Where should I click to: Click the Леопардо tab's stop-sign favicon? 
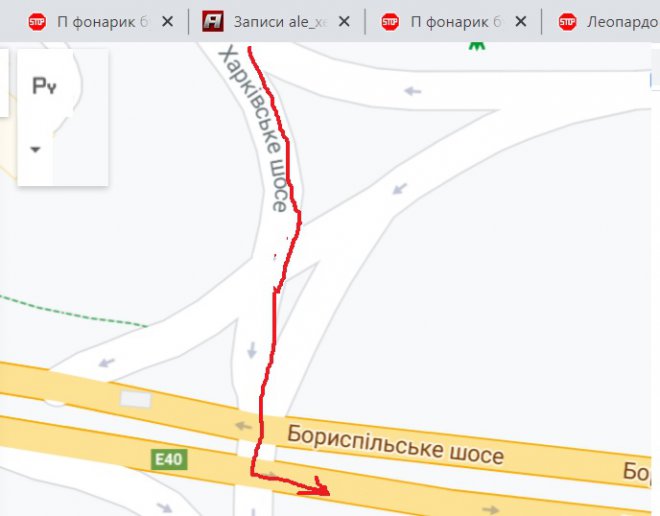click(x=567, y=21)
